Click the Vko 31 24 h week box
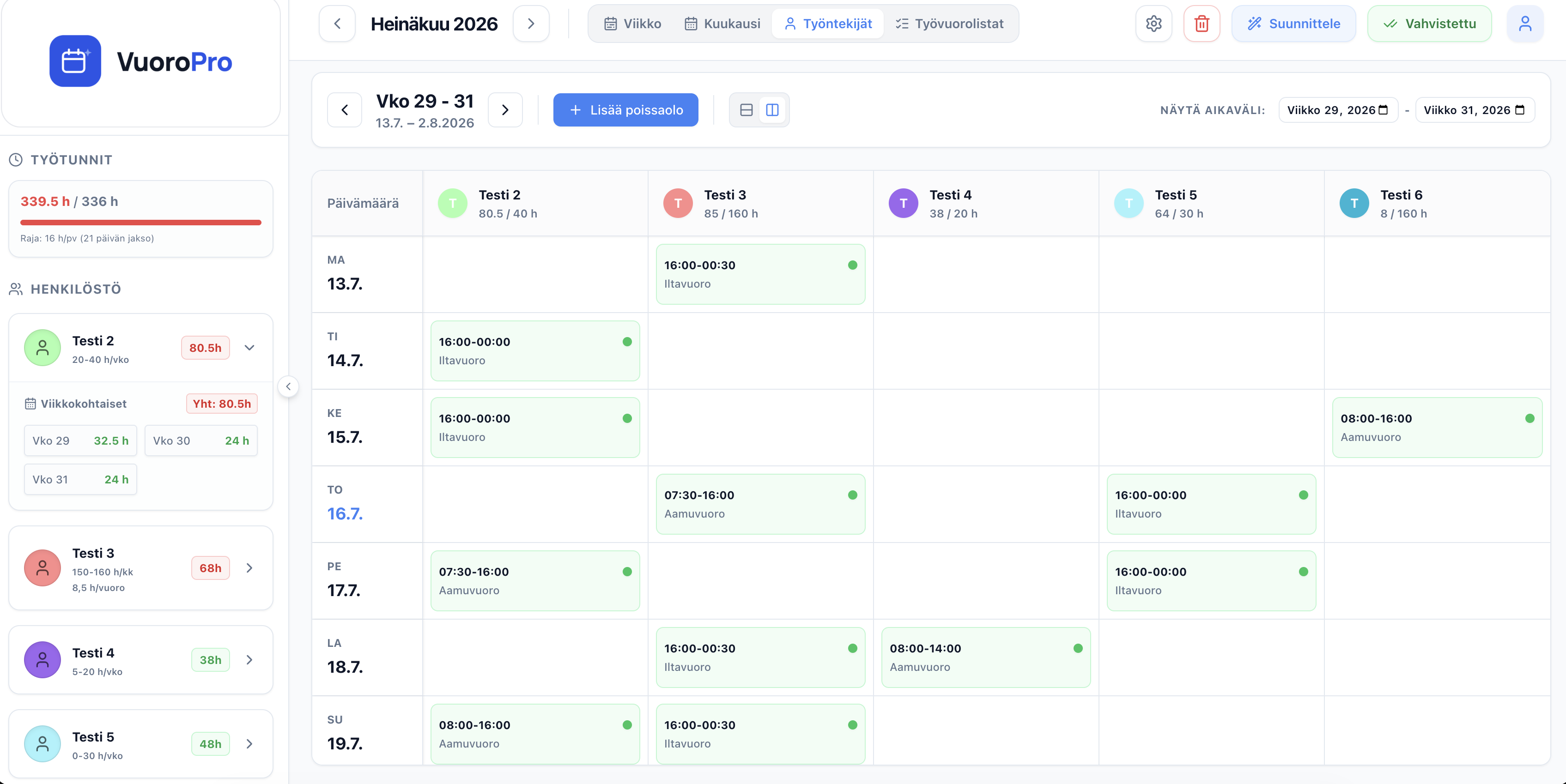The height and width of the screenshot is (784, 1566). (80, 480)
